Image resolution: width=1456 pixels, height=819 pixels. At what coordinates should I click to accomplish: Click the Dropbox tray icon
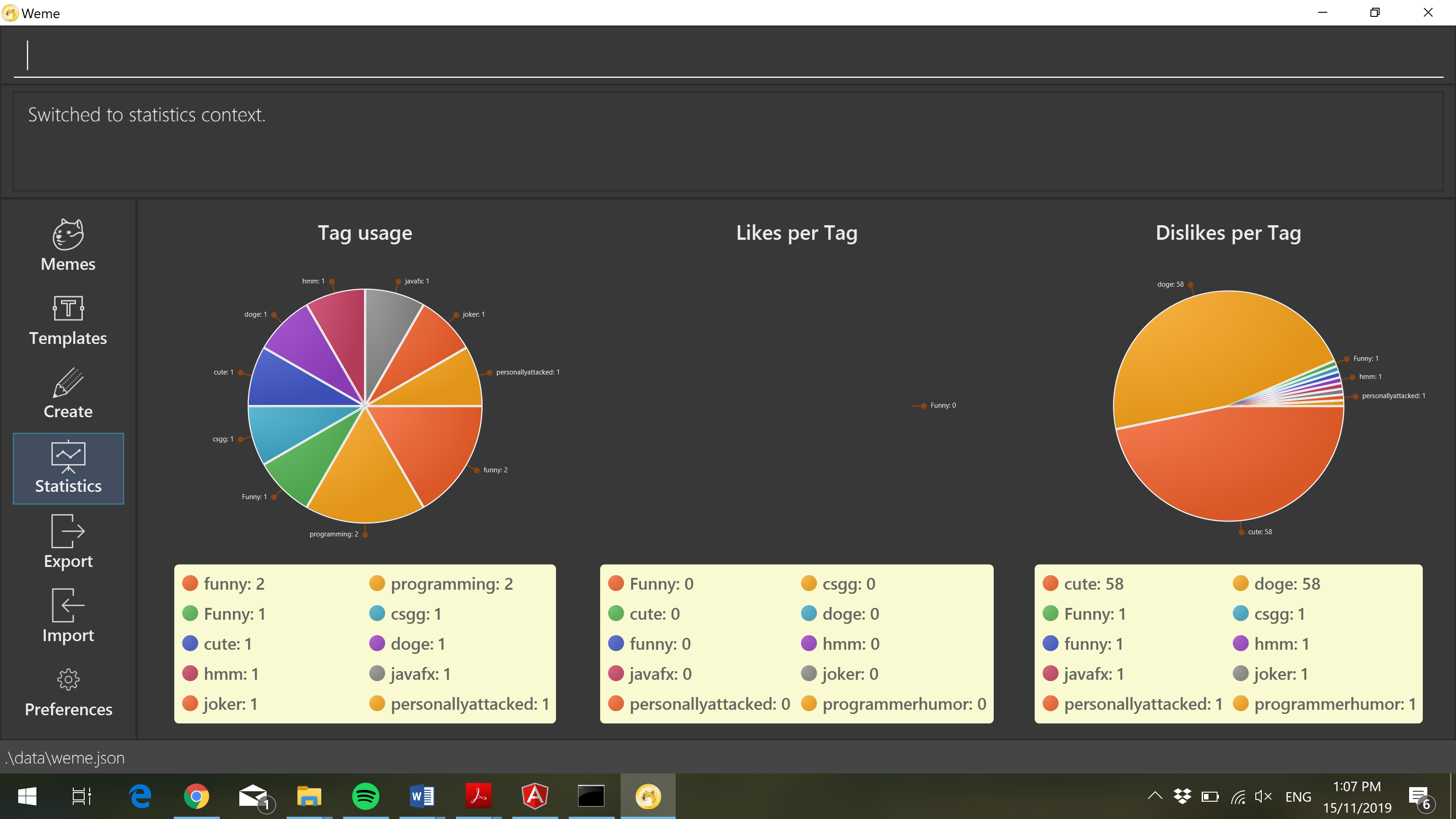pos(1182,796)
